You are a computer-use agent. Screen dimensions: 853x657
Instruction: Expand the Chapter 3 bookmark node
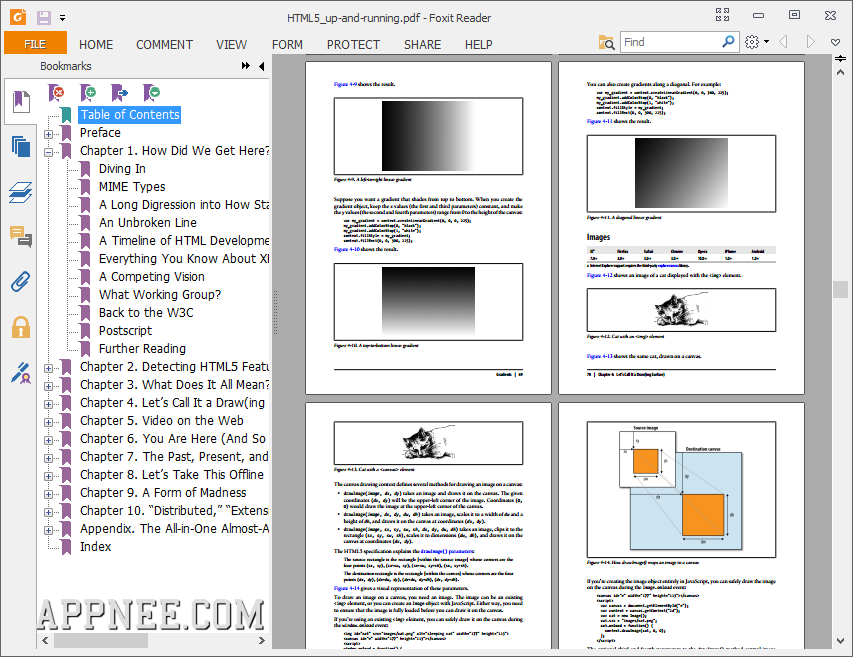pyautogui.click(x=48, y=386)
